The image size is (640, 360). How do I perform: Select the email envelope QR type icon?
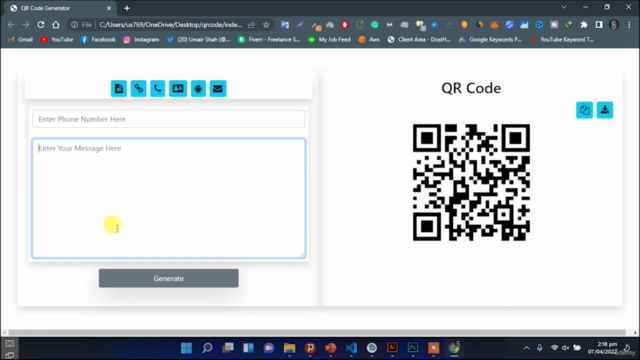coord(218,89)
